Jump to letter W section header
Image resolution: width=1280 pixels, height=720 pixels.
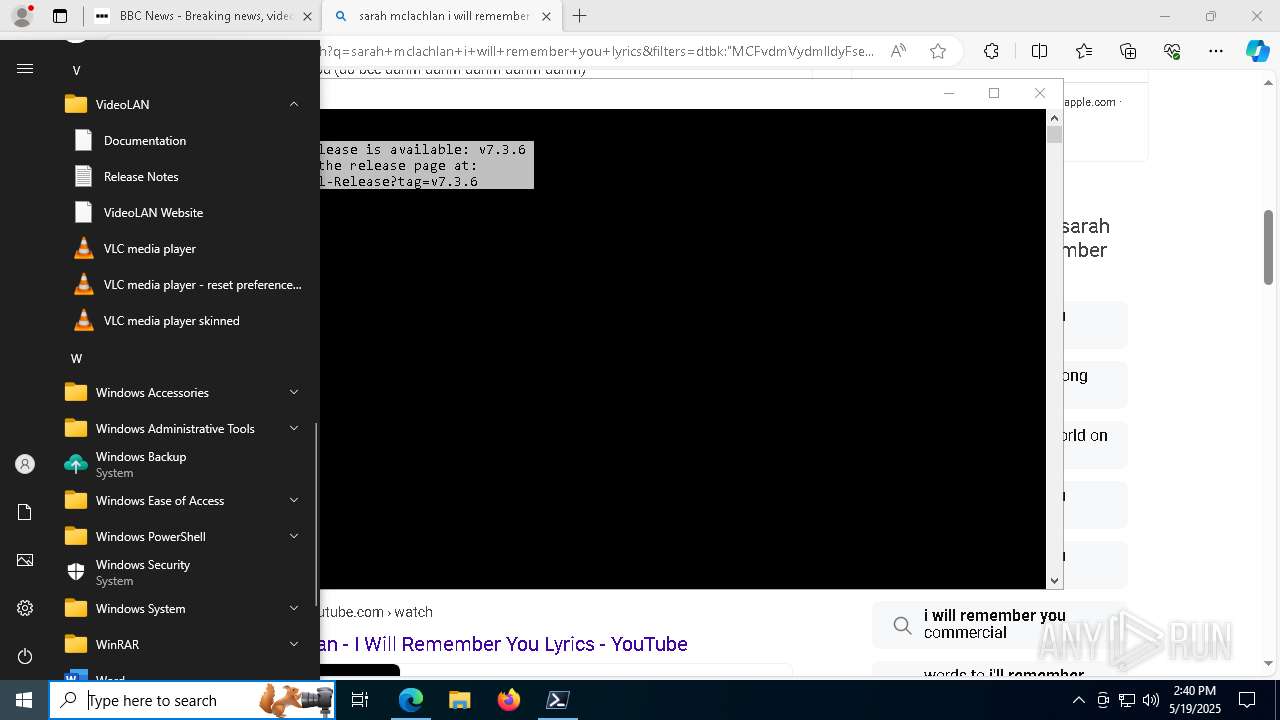click(76, 358)
